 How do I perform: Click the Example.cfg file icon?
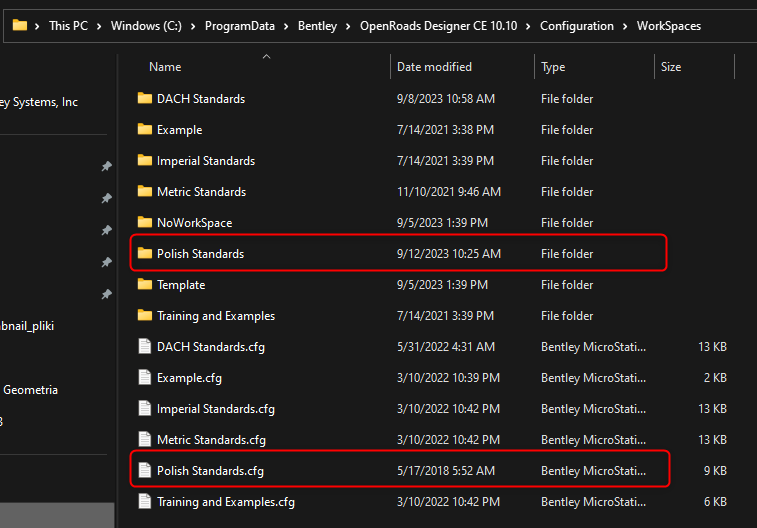145,377
